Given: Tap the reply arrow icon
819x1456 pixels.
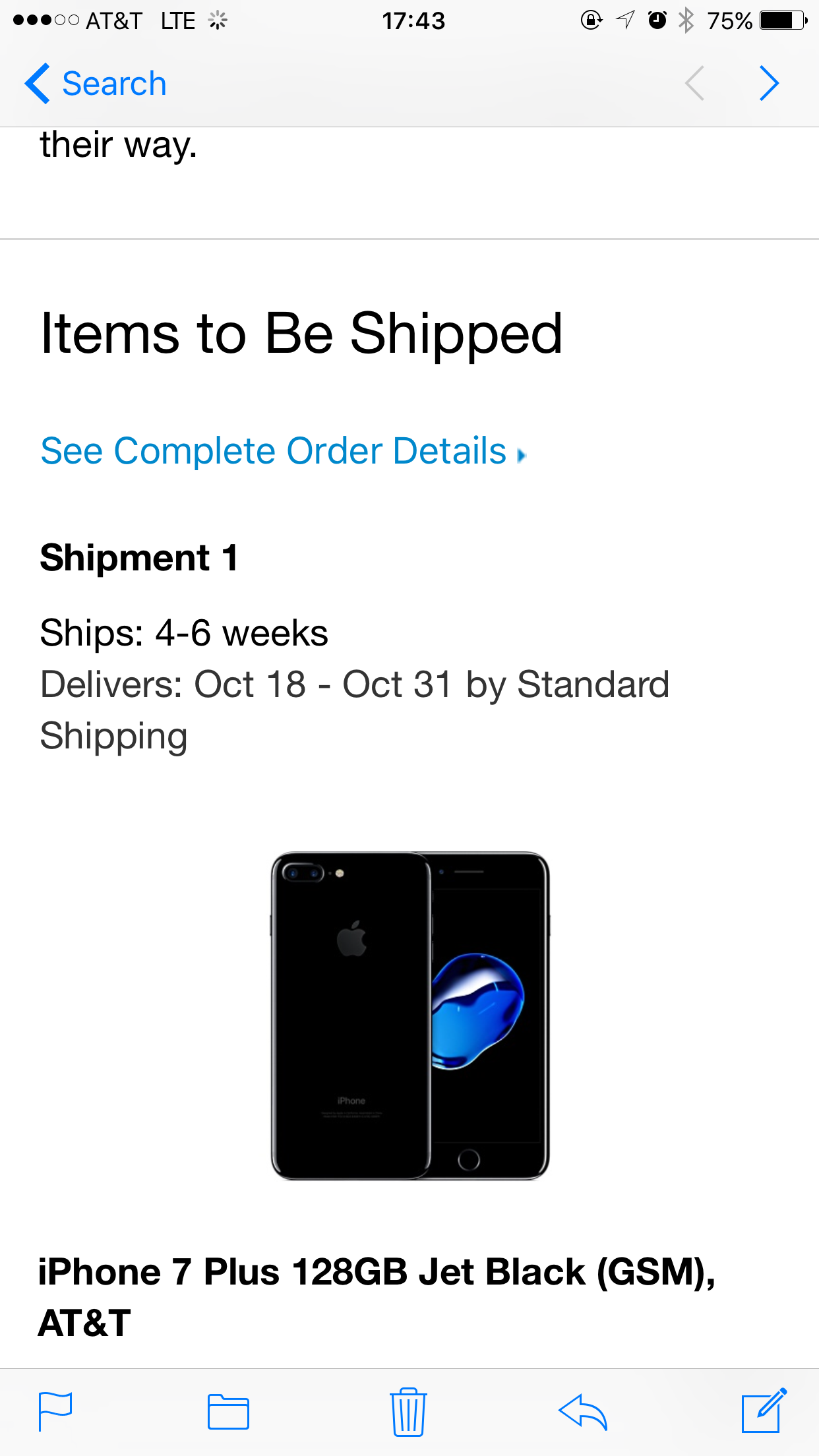Looking at the screenshot, I should [582, 1412].
